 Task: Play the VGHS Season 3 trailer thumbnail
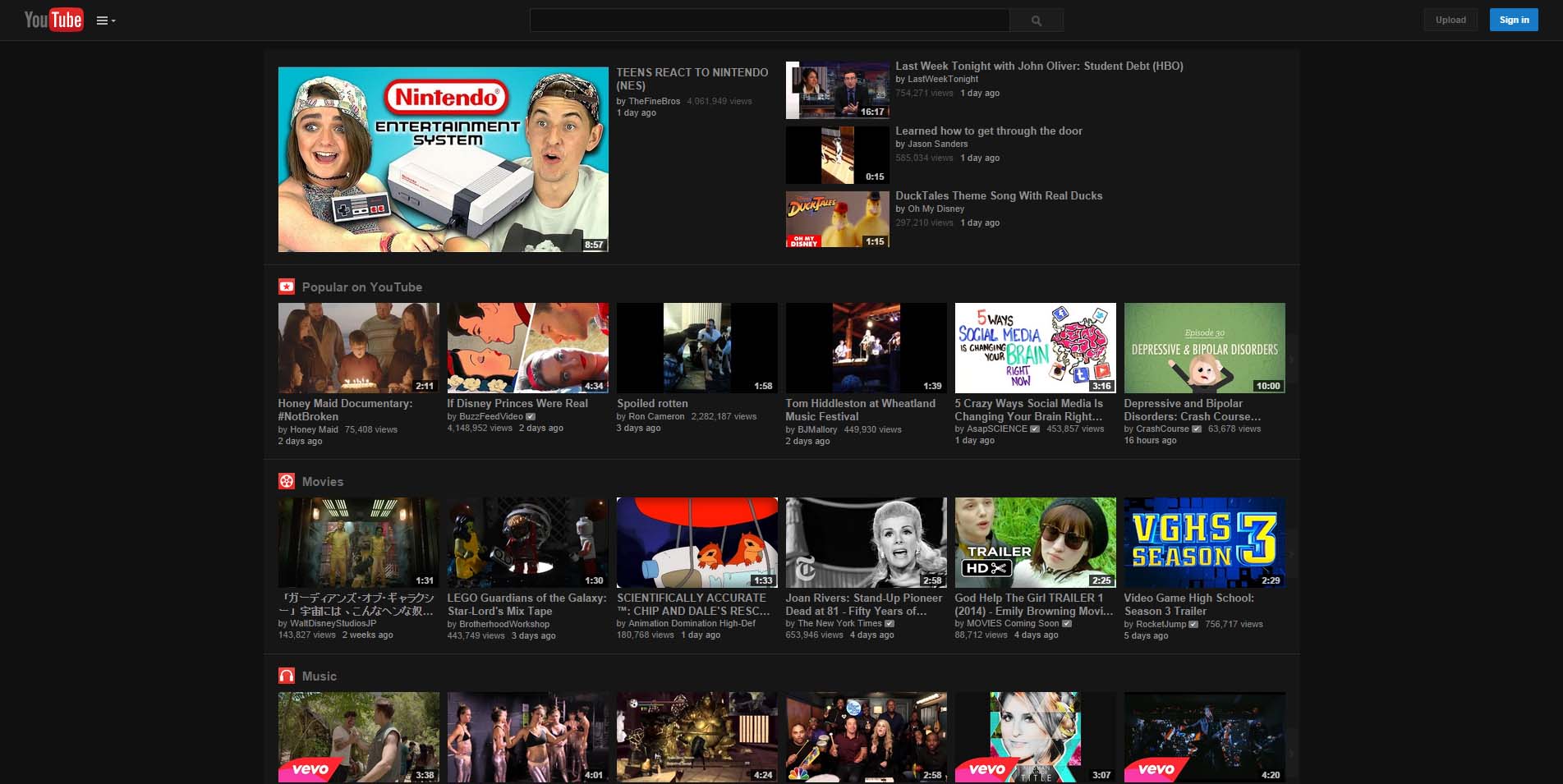1205,543
